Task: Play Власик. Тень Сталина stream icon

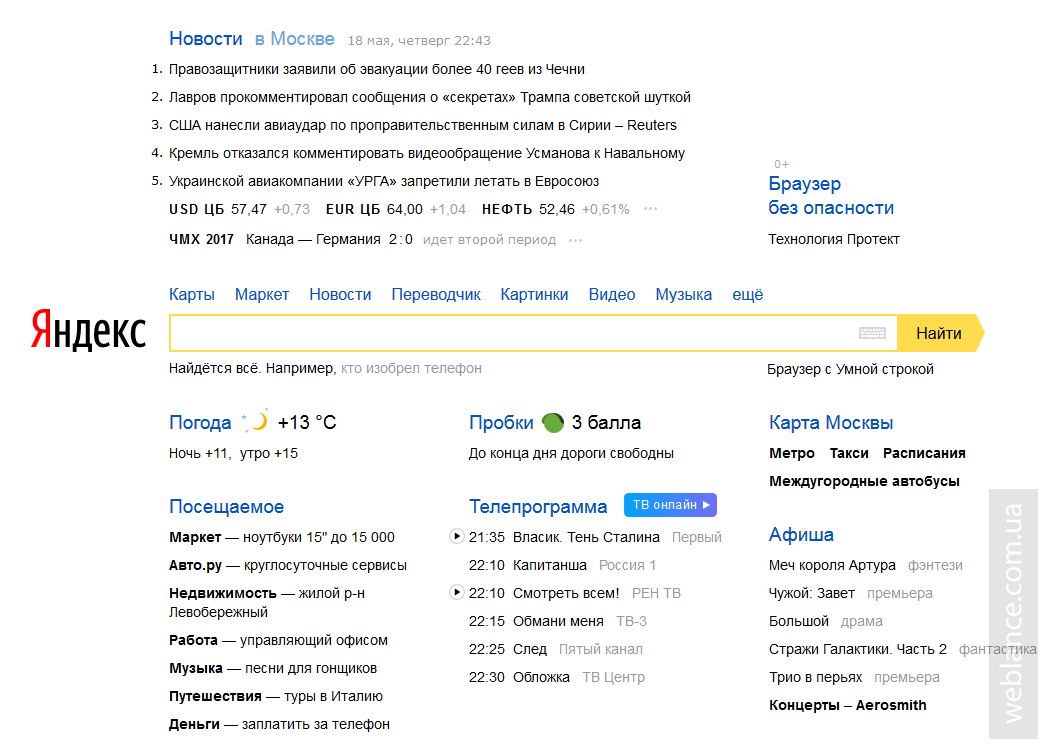Action: pos(457,536)
